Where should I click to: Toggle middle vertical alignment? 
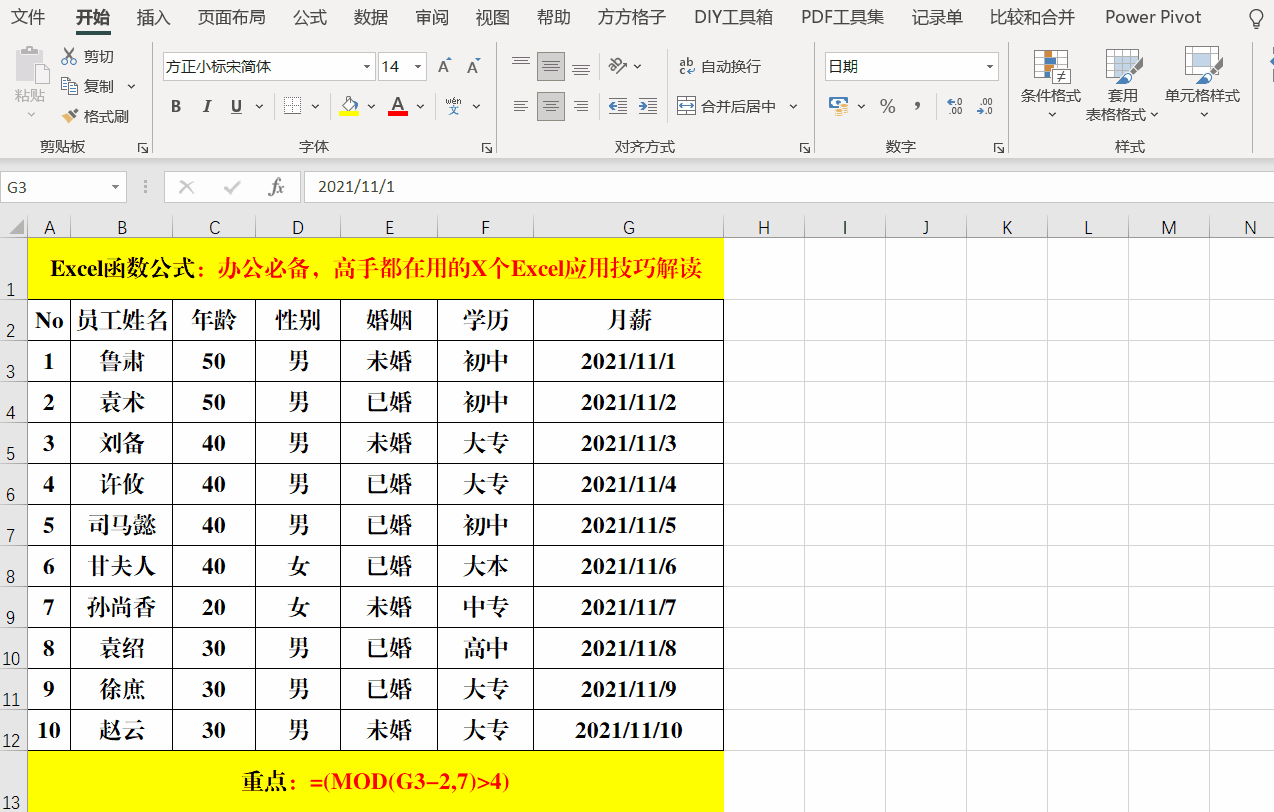click(551, 66)
